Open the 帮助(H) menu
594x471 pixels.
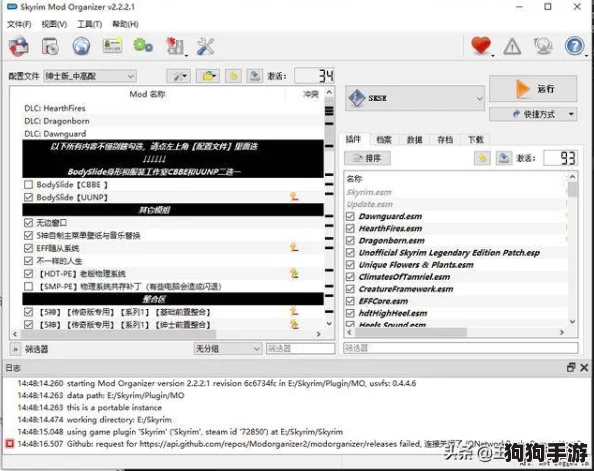pyautogui.click(x=125, y=24)
